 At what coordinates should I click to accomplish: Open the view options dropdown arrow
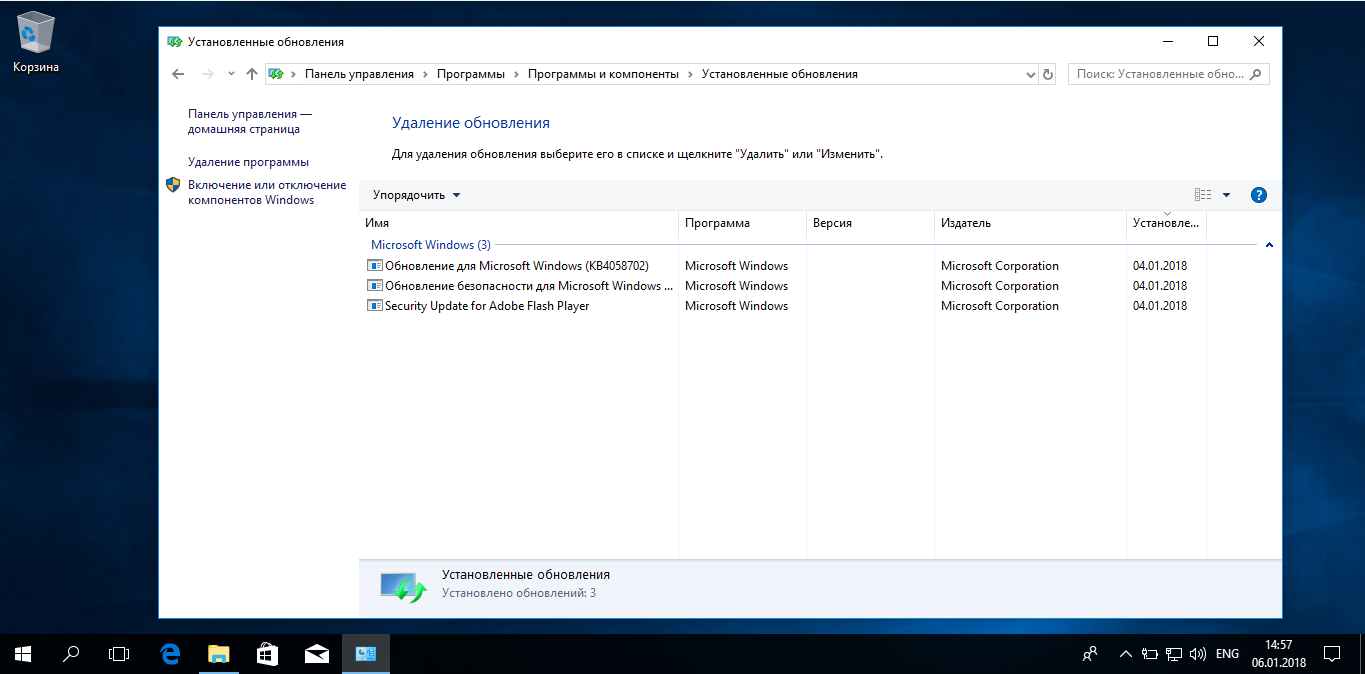(1227, 195)
